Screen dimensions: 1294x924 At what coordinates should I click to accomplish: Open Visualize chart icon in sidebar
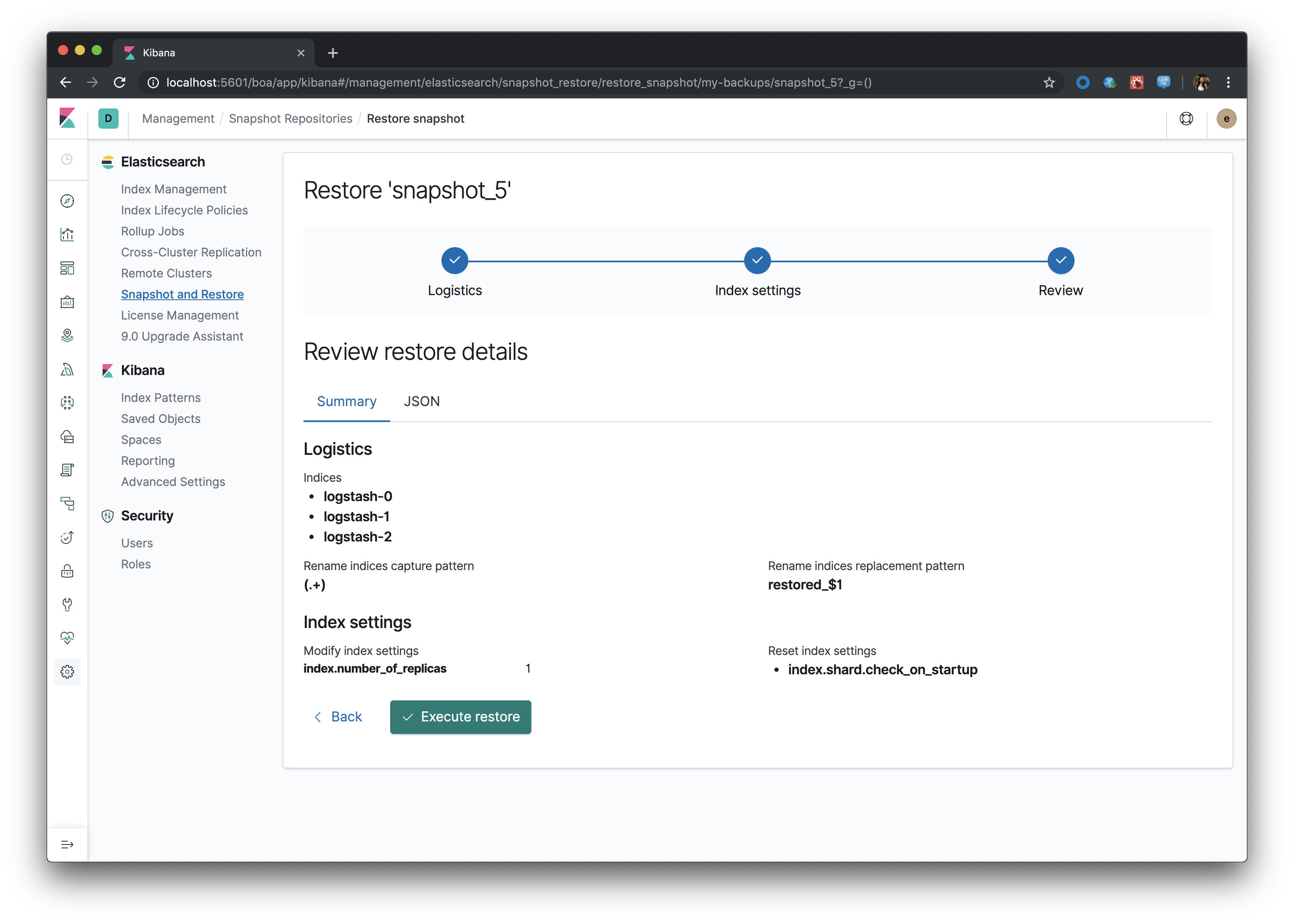(67, 235)
